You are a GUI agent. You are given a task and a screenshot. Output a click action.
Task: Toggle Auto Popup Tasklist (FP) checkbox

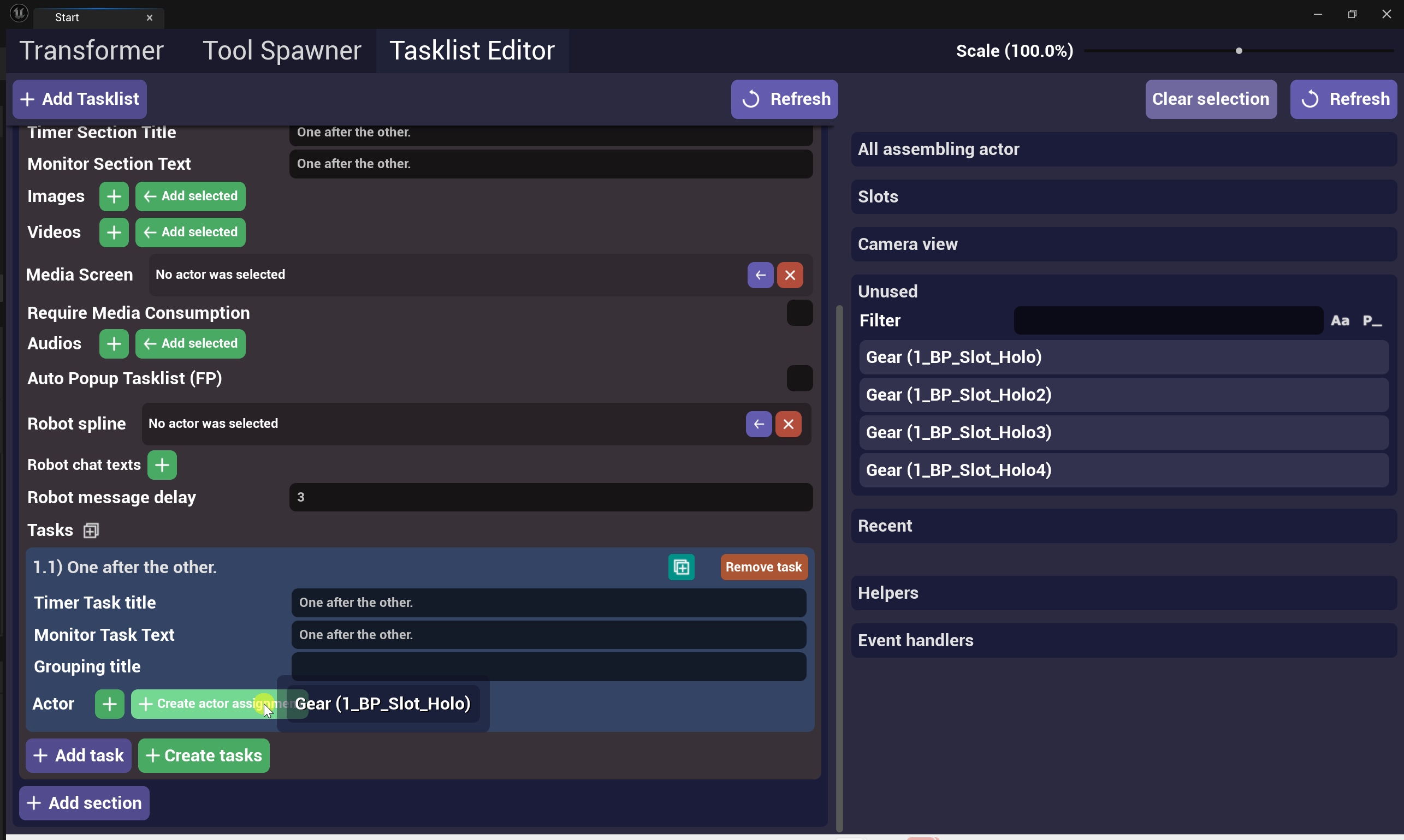(799, 378)
